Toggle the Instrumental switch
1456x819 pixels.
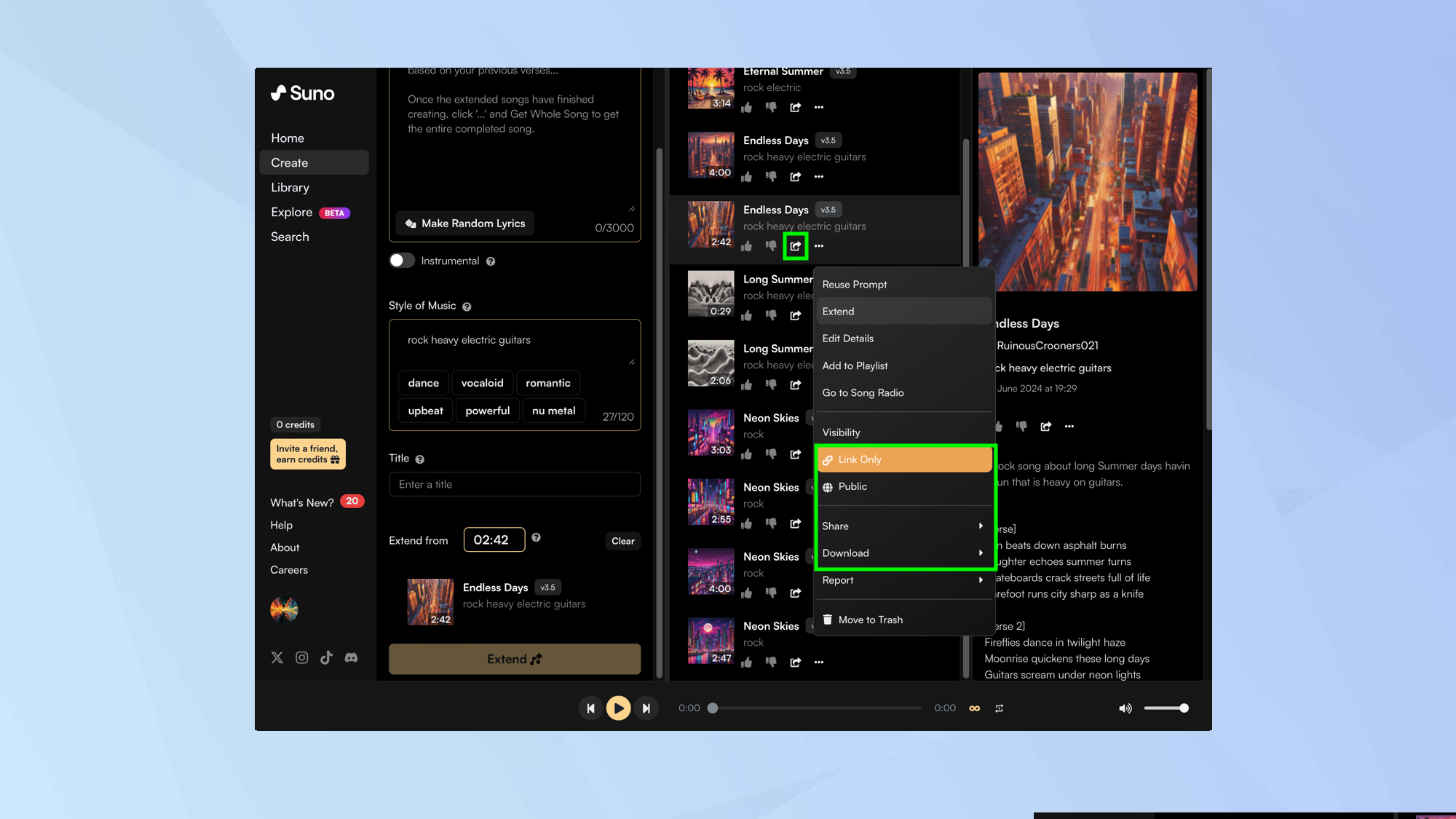[402, 261]
